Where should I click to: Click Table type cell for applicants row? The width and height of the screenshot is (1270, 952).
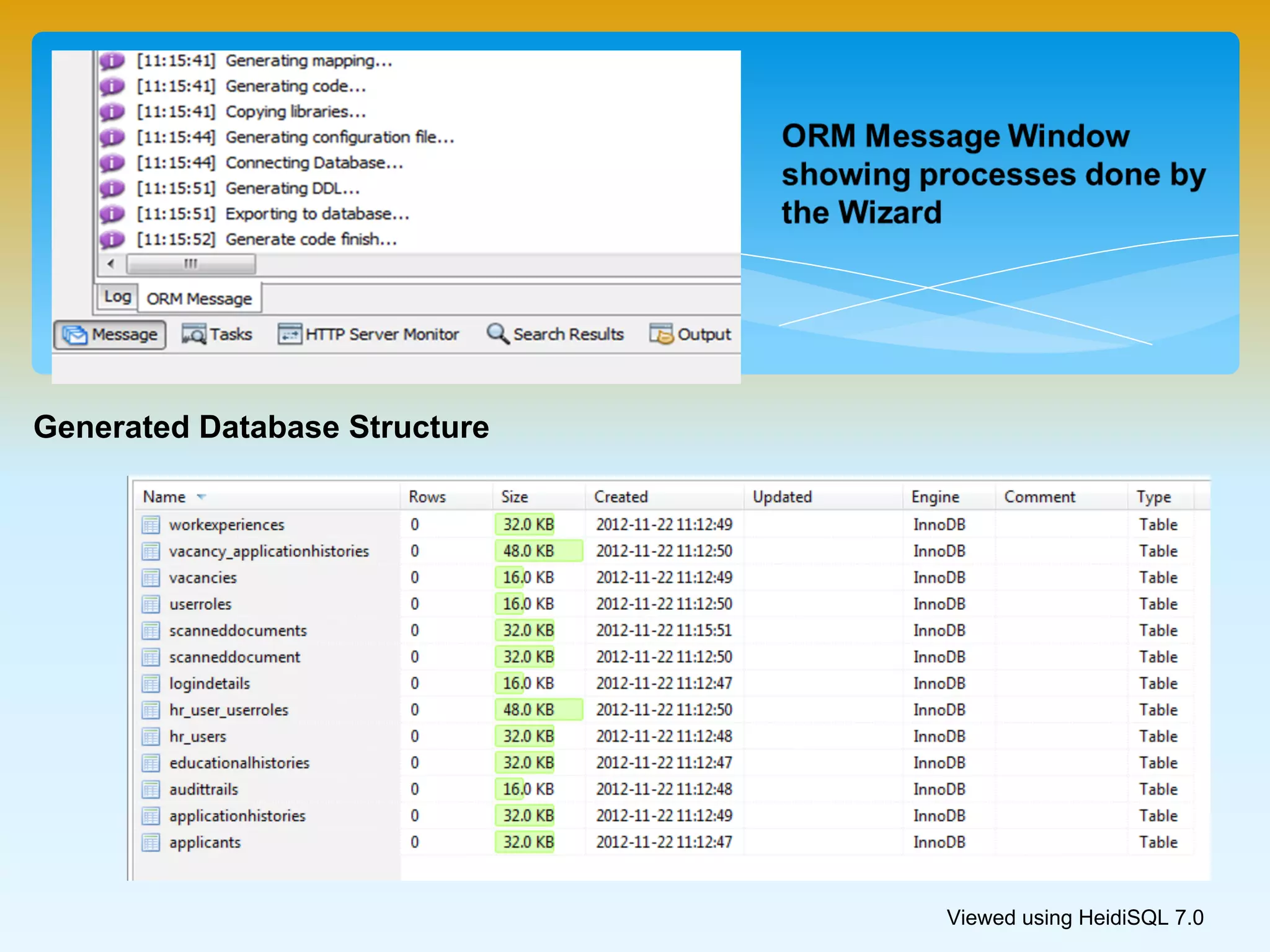pos(1158,842)
